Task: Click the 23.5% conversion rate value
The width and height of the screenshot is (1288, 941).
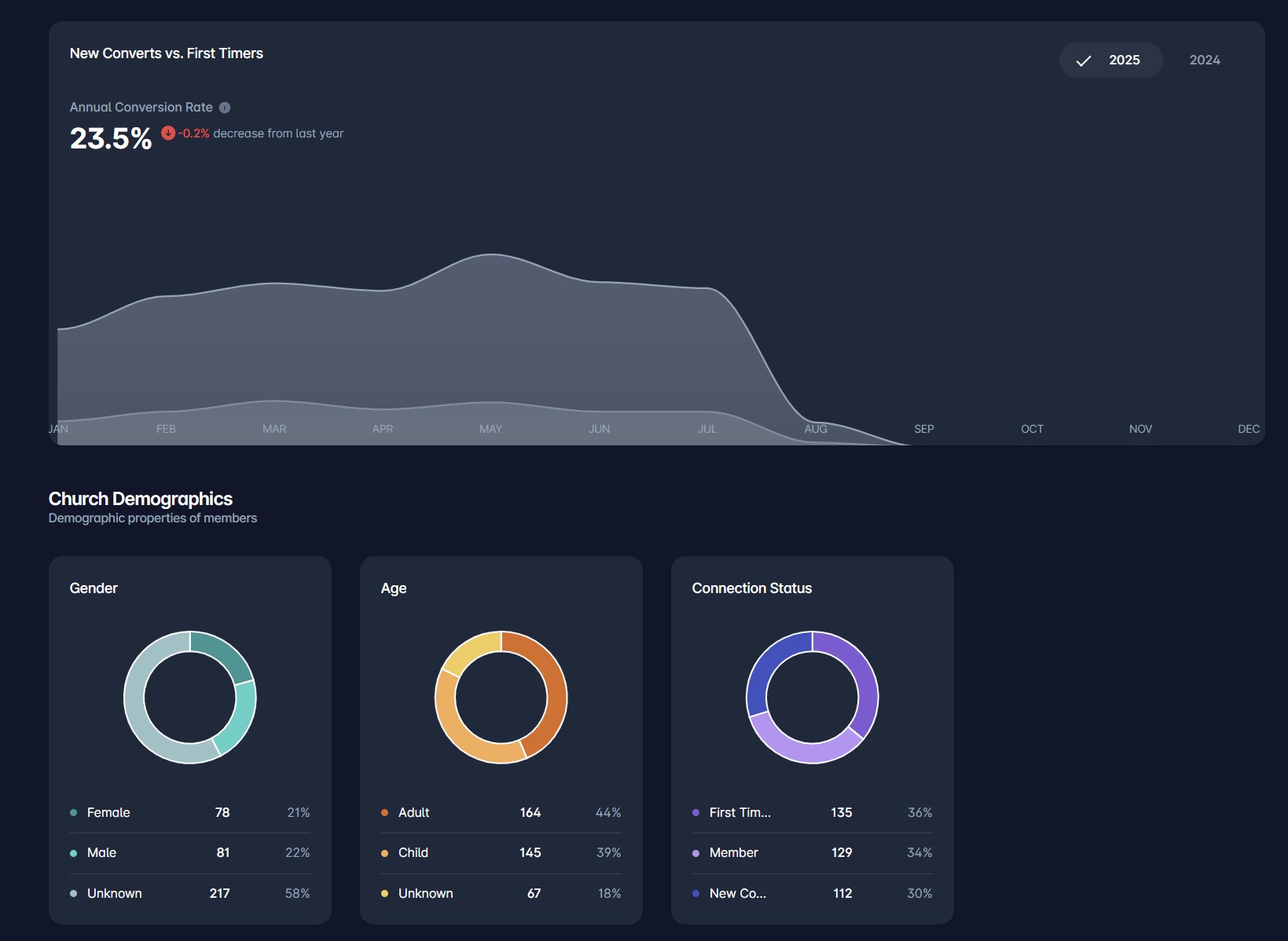Action: (x=110, y=141)
